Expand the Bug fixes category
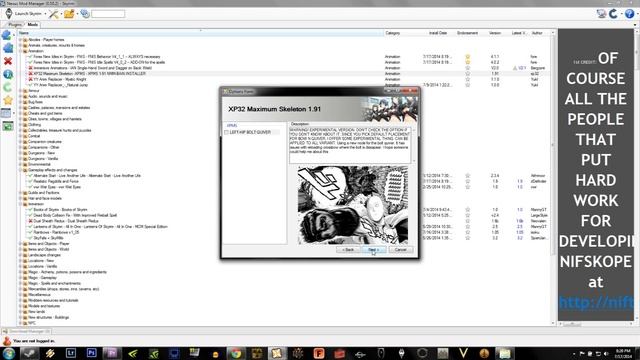The width and height of the screenshot is (640, 360). (20, 102)
